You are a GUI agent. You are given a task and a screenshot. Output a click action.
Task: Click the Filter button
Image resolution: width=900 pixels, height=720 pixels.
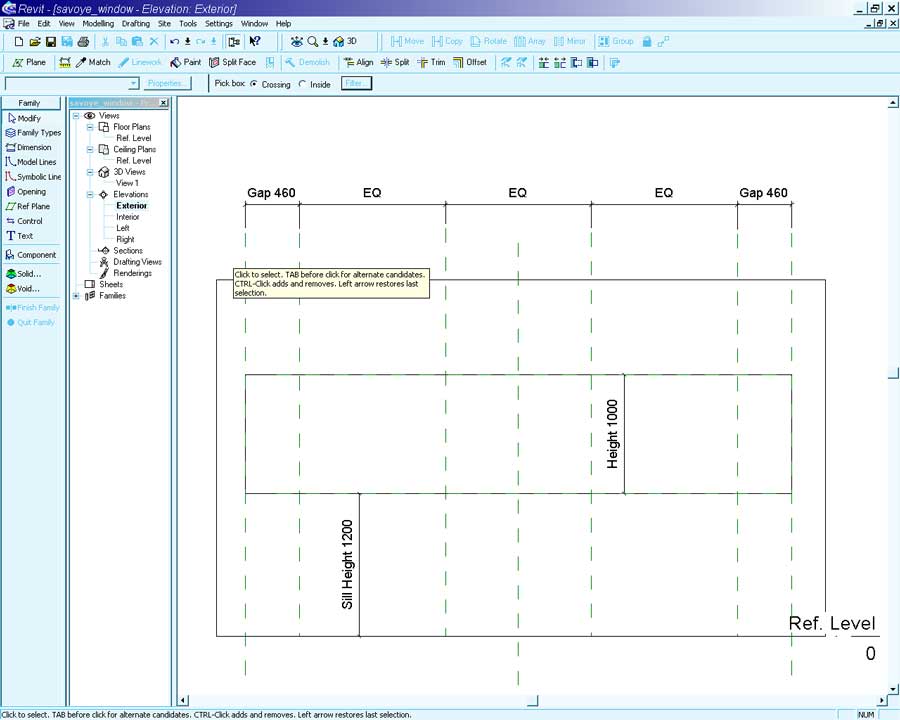pos(356,83)
